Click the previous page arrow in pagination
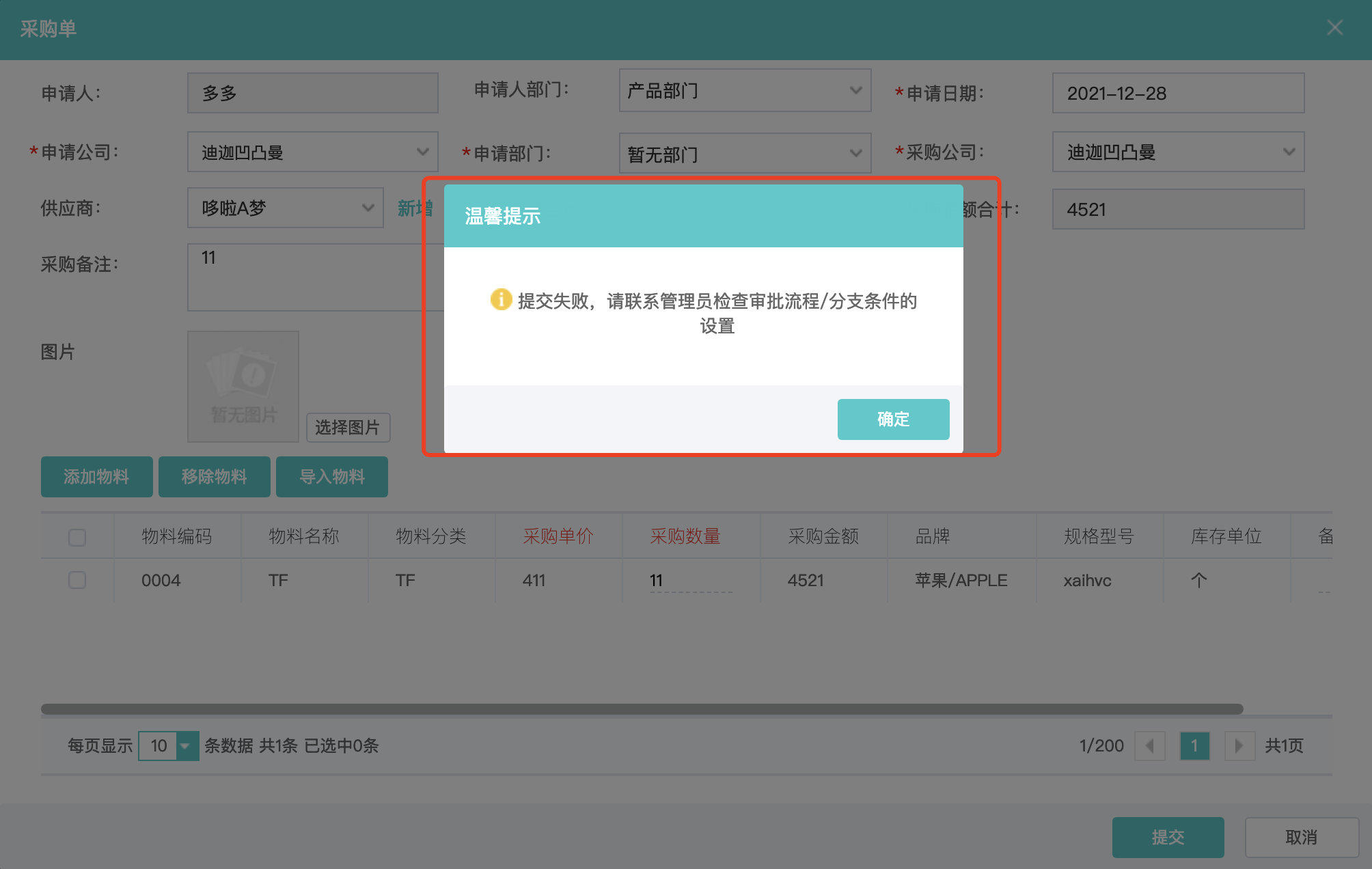 tap(1149, 745)
